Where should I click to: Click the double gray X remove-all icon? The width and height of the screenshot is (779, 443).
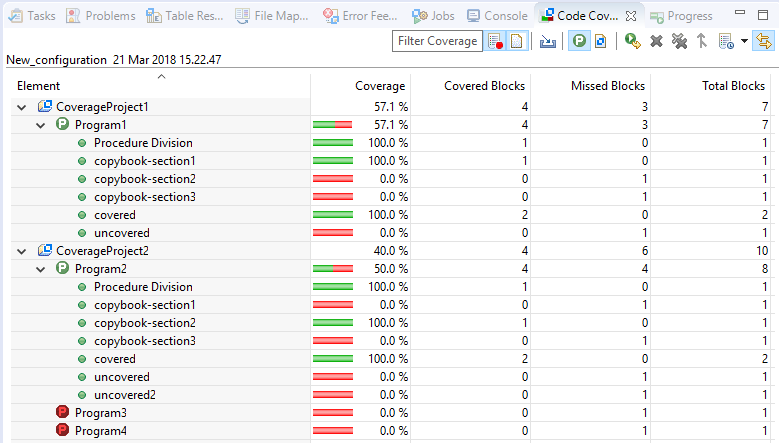coord(679,41)
